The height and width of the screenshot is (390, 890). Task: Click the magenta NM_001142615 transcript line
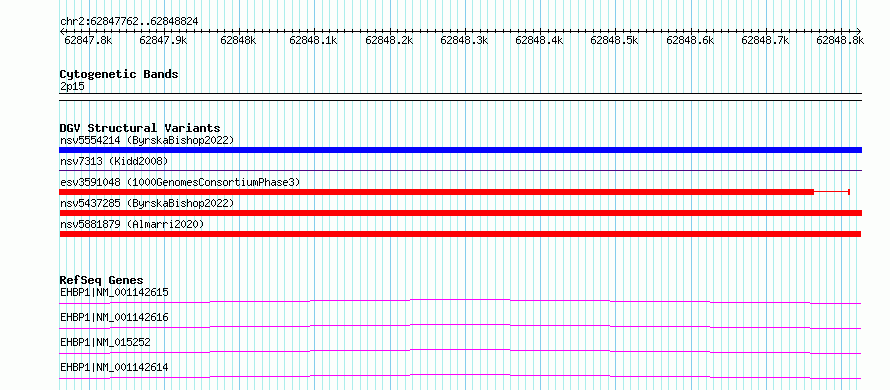tap(460, 301)
